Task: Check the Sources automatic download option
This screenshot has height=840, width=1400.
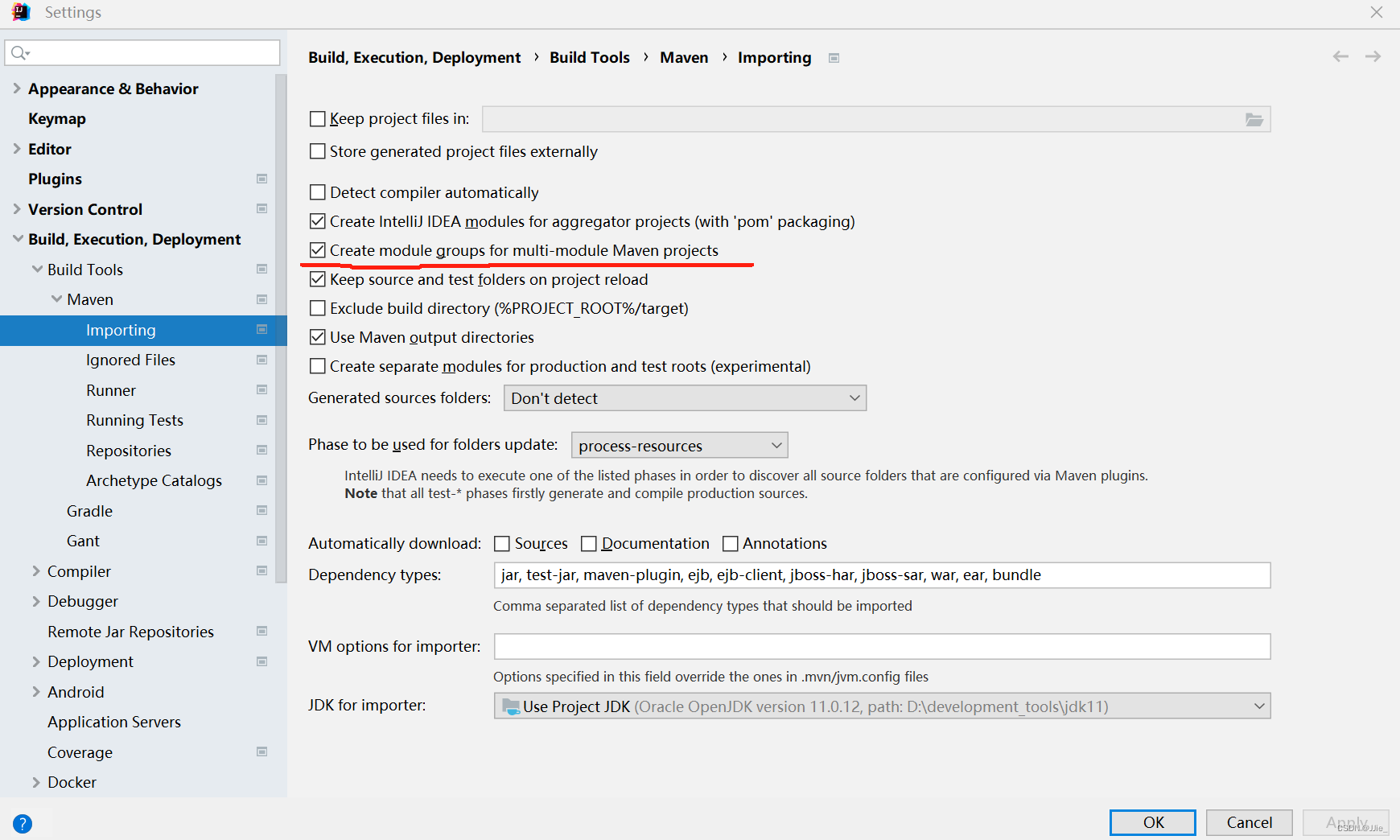Action: pyautogui.click(x=500, y=543)
